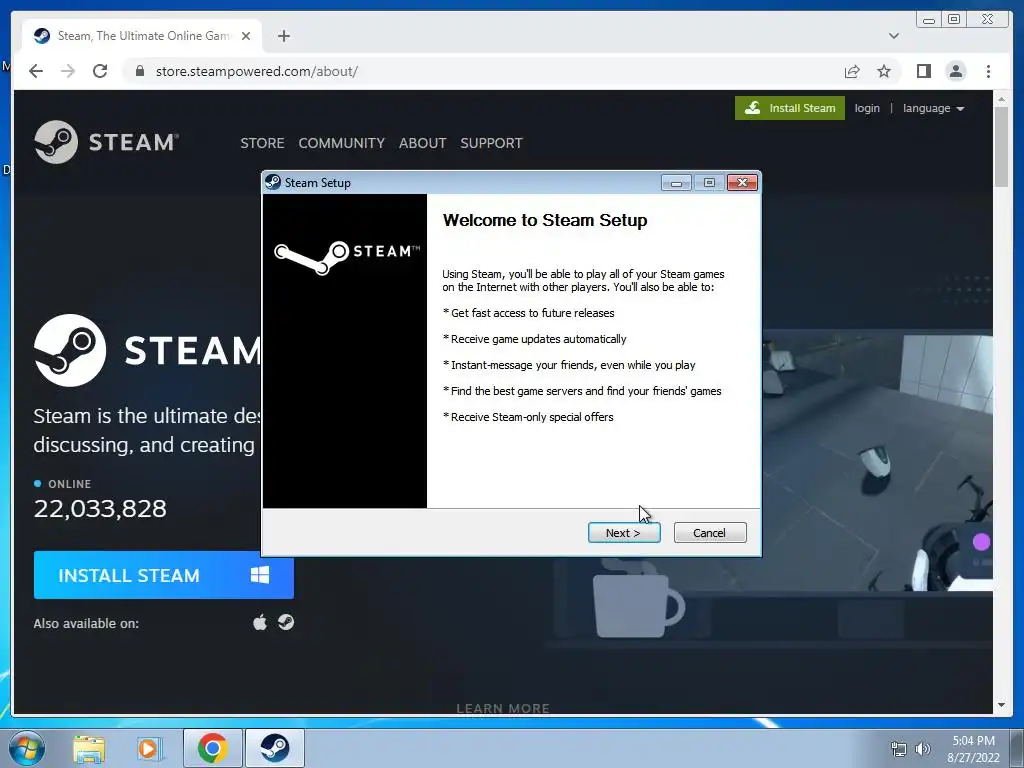Switch to Chrome in the taskbar
The height and width of the screenshot is (768, 1024).
[212, 748]
